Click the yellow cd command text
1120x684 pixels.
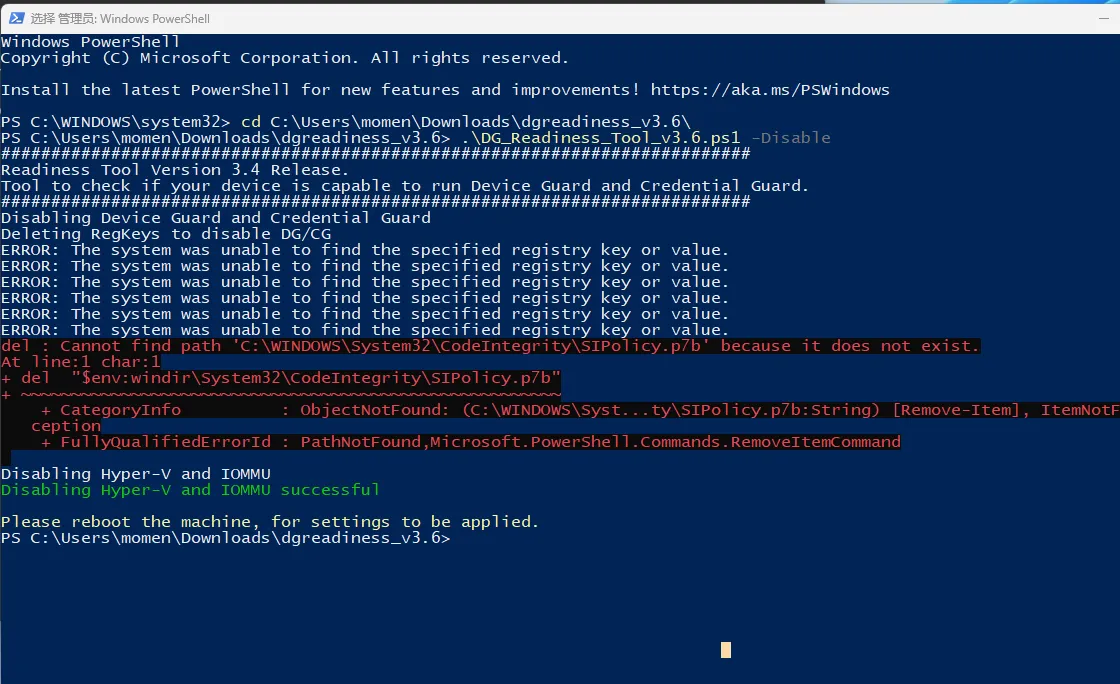click(251, 122)
